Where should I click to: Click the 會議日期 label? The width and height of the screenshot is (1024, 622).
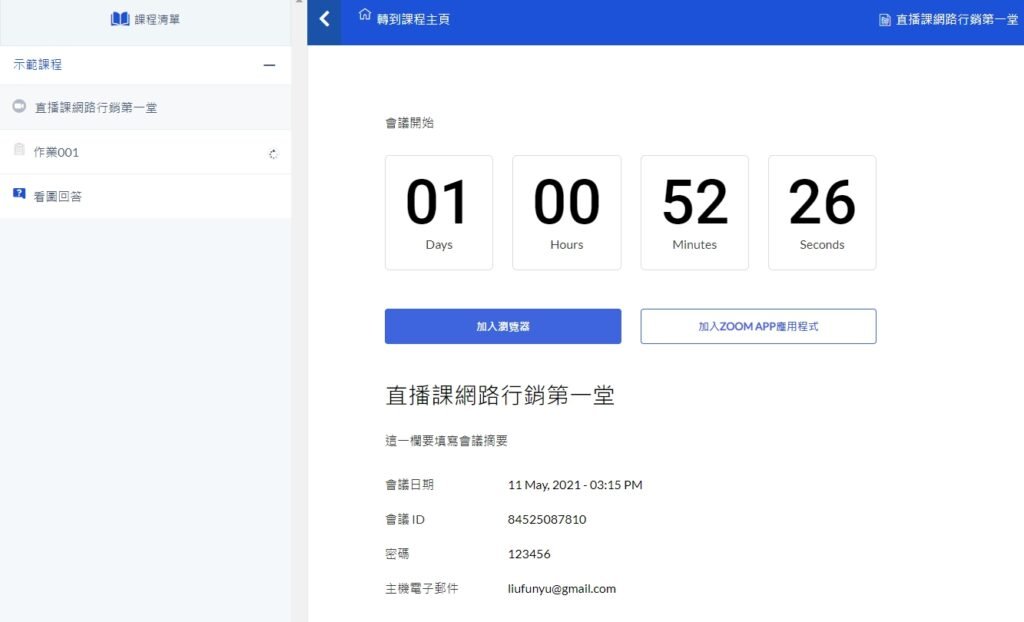409,485
